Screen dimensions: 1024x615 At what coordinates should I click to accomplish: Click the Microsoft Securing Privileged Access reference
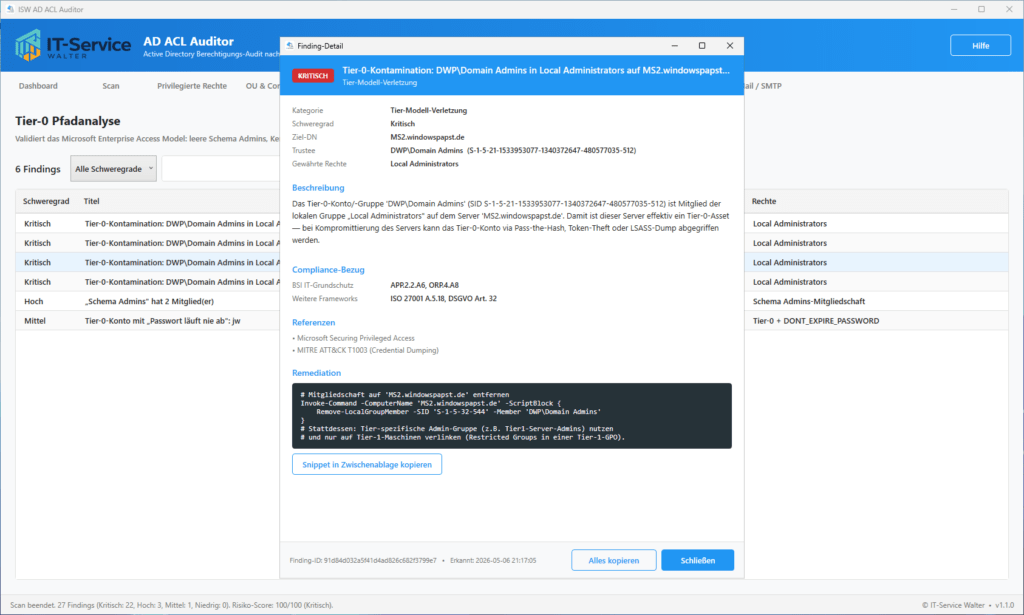point(353,338)
